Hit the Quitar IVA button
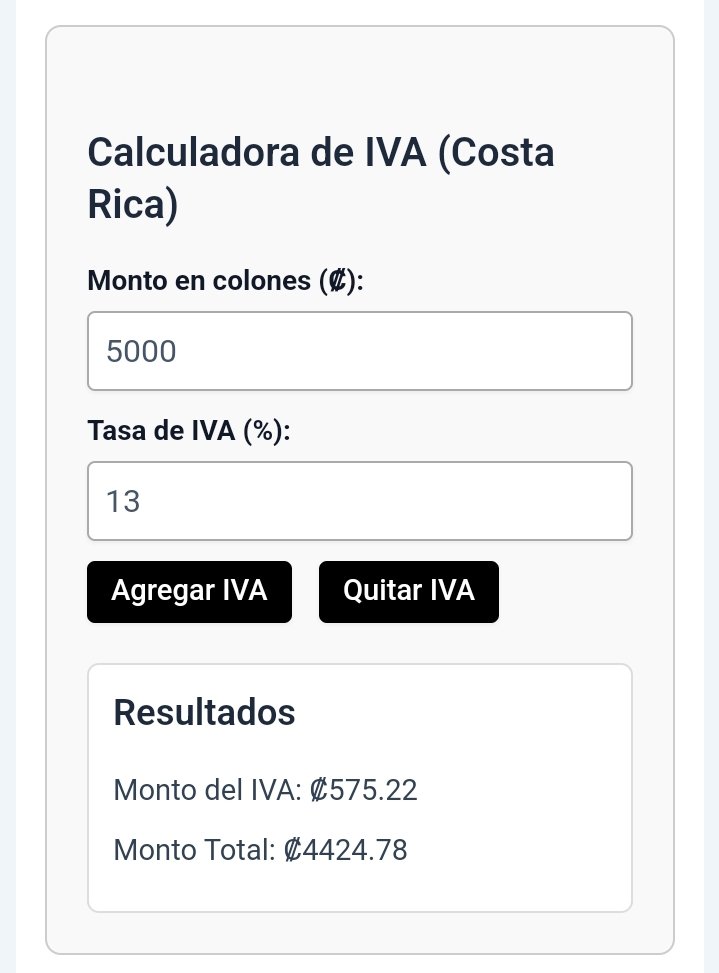 409,591
